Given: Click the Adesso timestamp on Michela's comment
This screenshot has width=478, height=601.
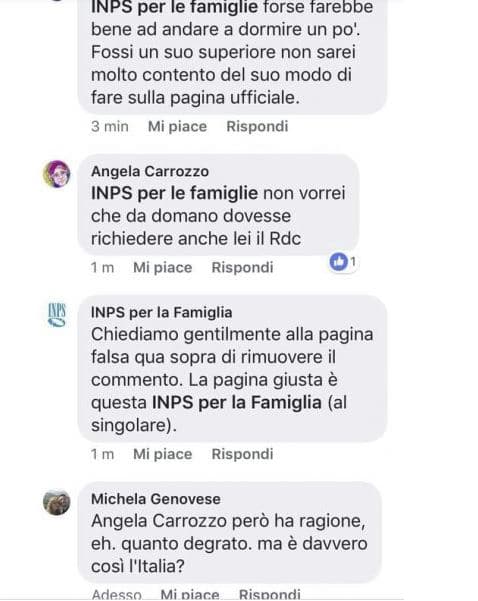Looking at the screenshot, I should 117,594.
